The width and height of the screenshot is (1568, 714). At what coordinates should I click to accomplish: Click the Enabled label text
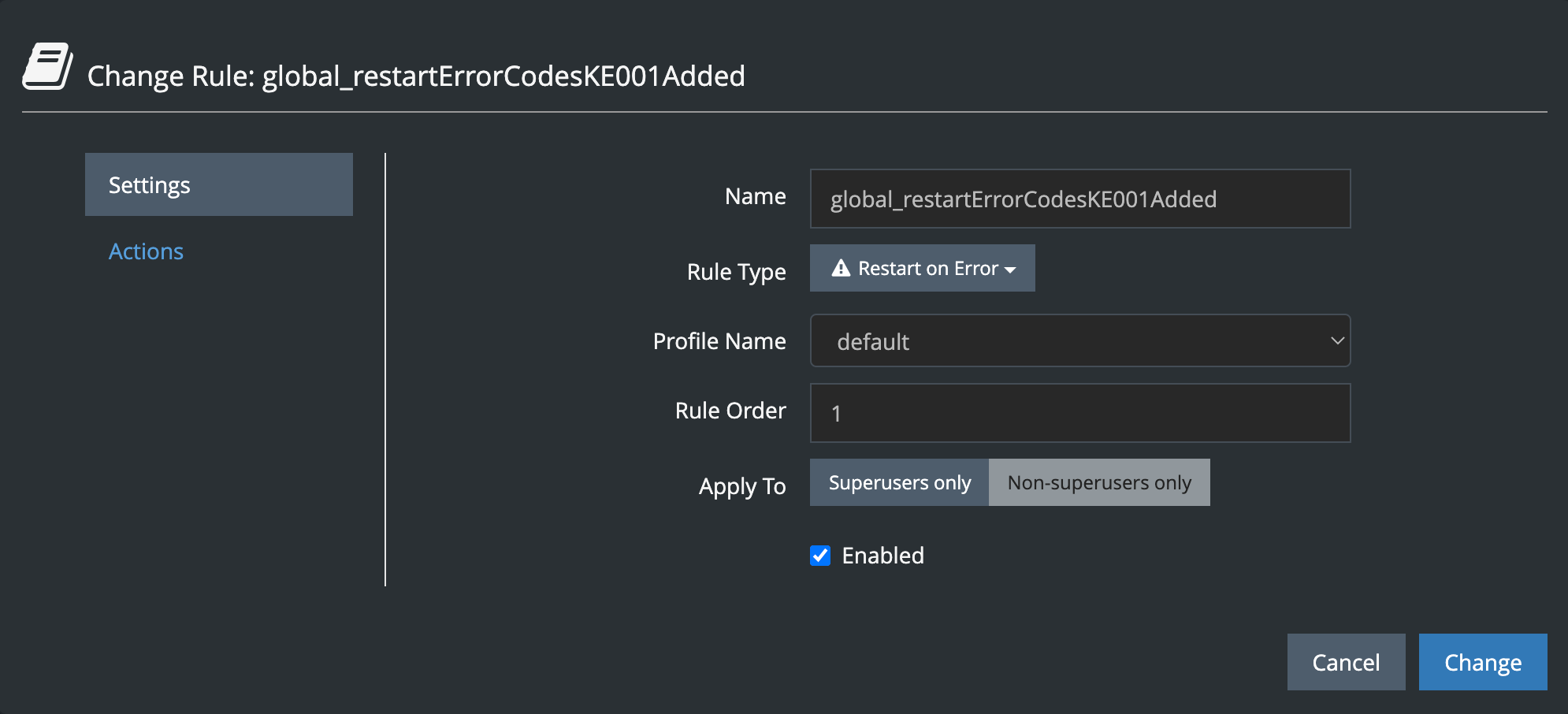(x=882, y=556)
